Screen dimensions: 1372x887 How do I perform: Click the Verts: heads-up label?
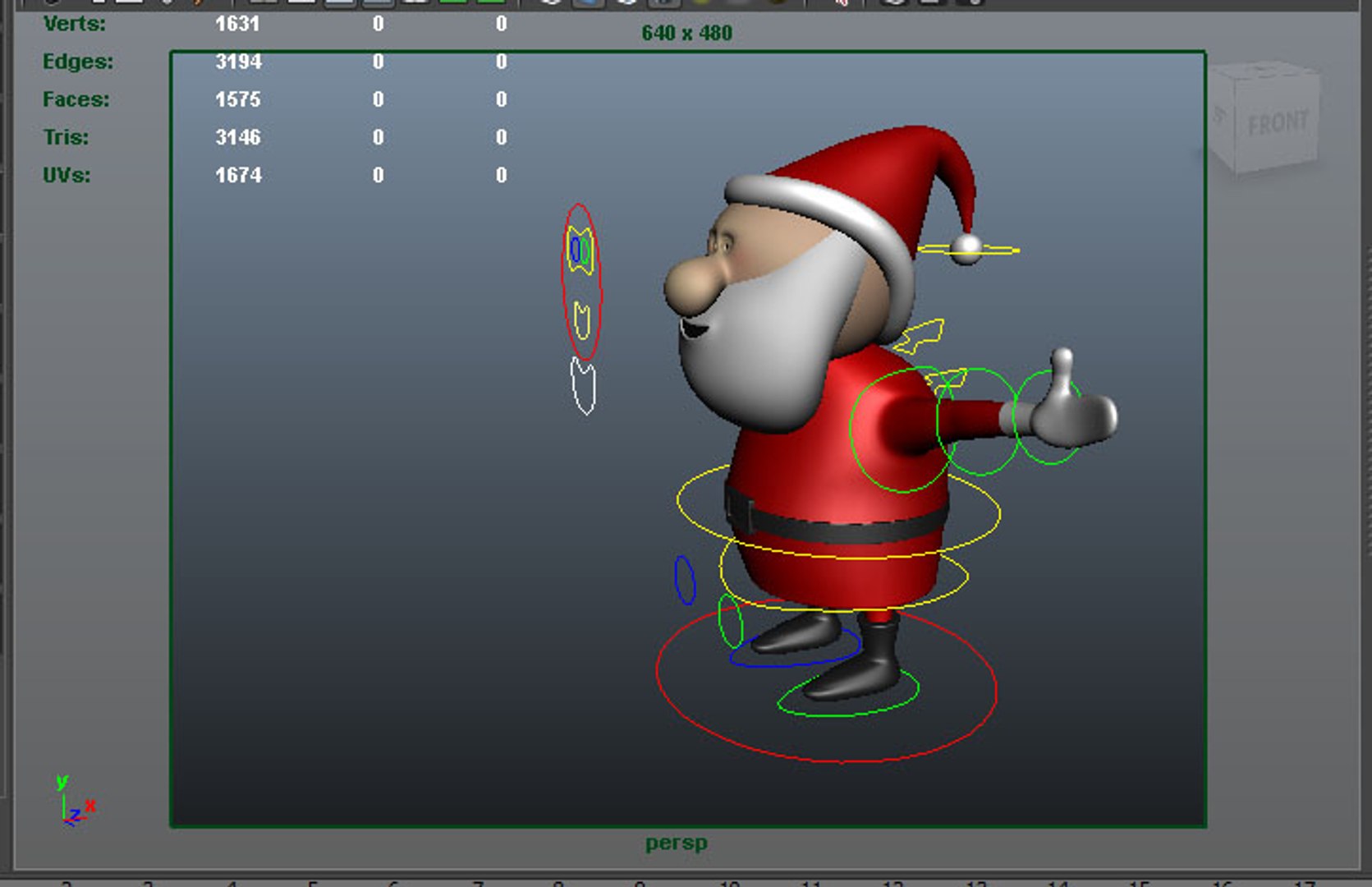coord(75,24)
